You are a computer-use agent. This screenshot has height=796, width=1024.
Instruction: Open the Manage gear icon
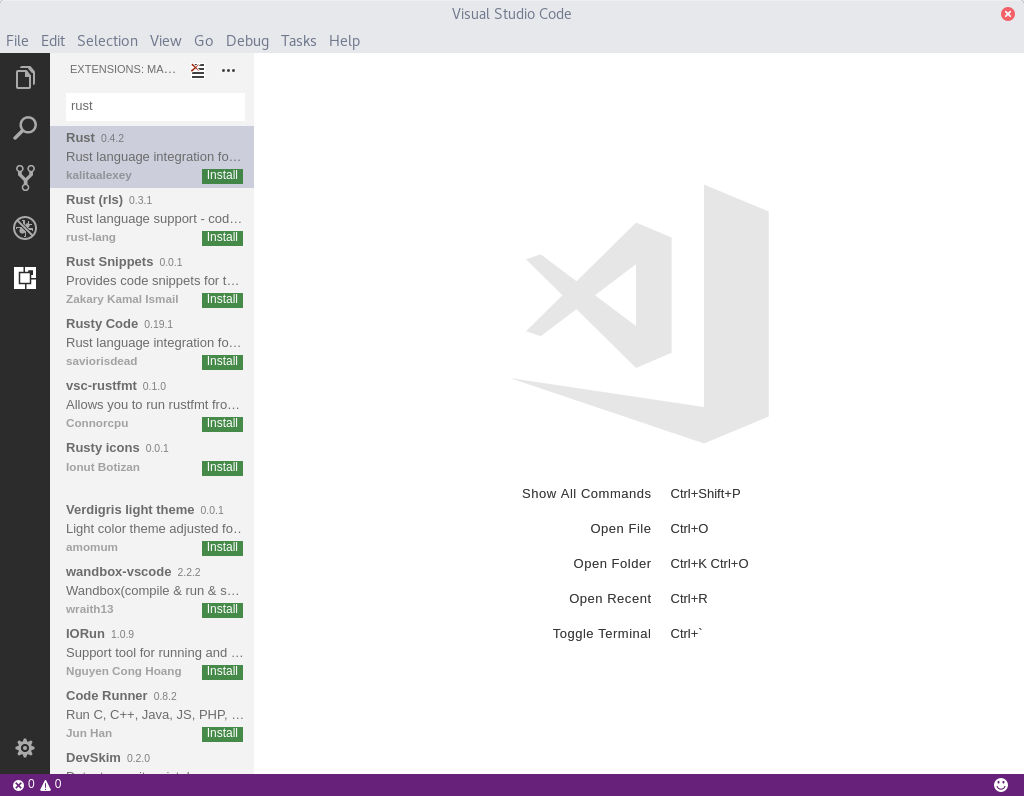[25, 748]
